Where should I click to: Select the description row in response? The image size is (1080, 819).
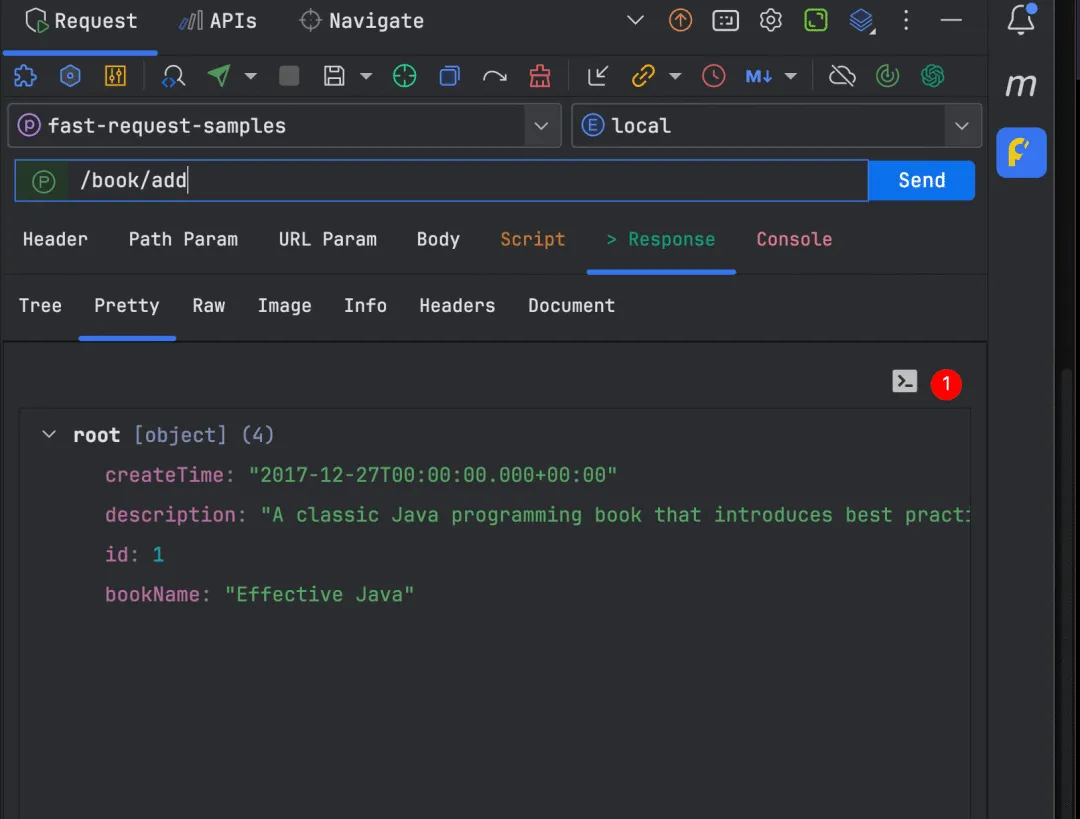tap(537, 515)
